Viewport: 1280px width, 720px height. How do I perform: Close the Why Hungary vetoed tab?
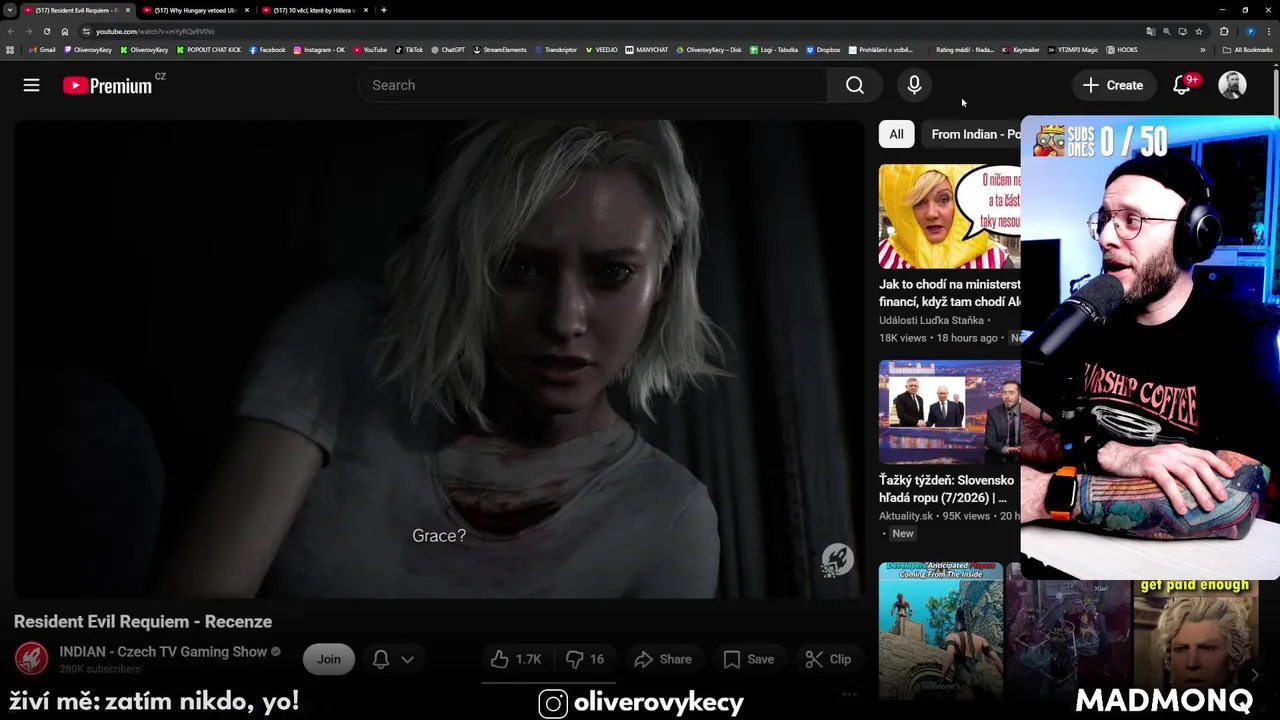(247, 10)
